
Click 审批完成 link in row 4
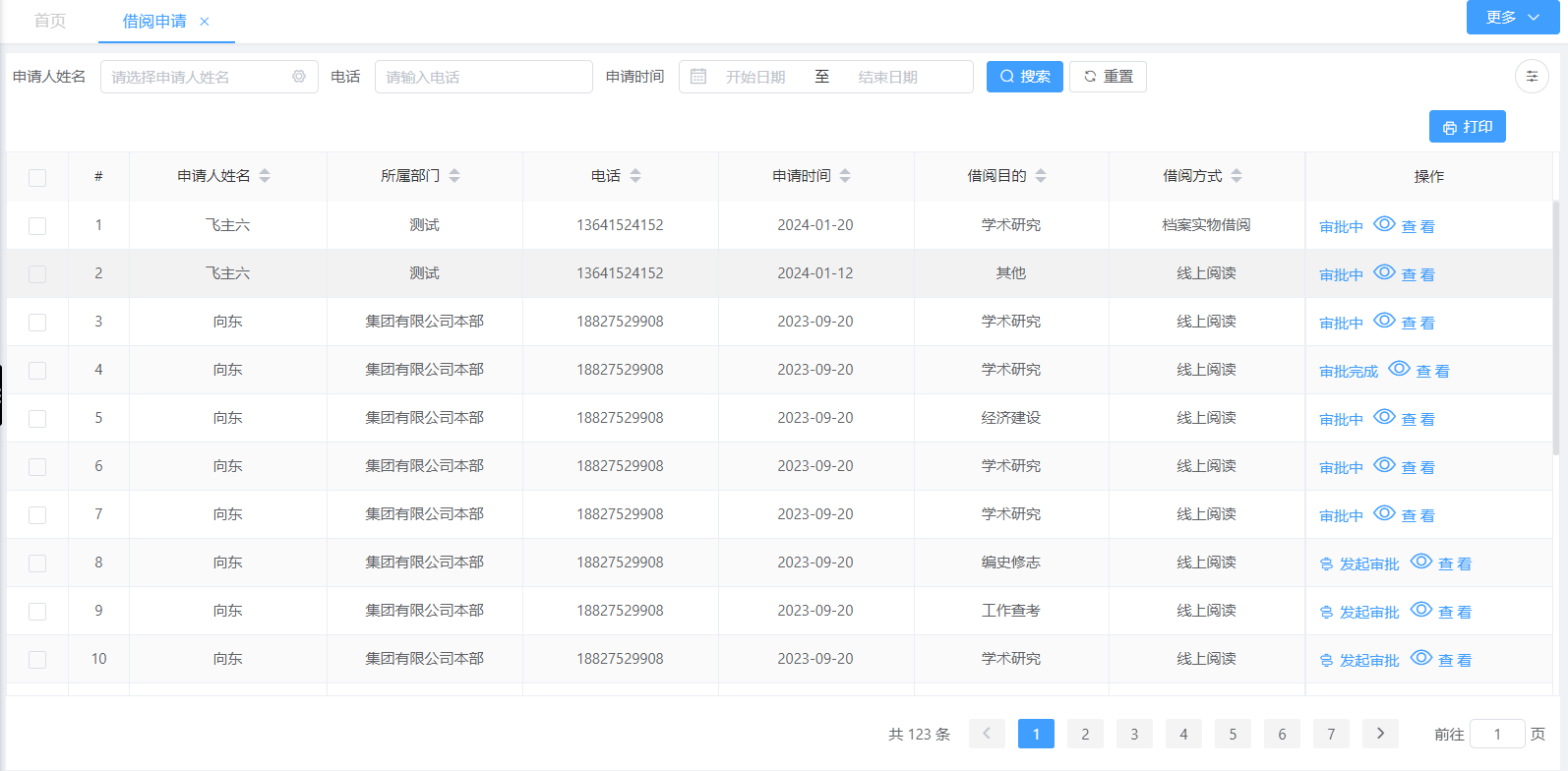[x=1349, y=371]
